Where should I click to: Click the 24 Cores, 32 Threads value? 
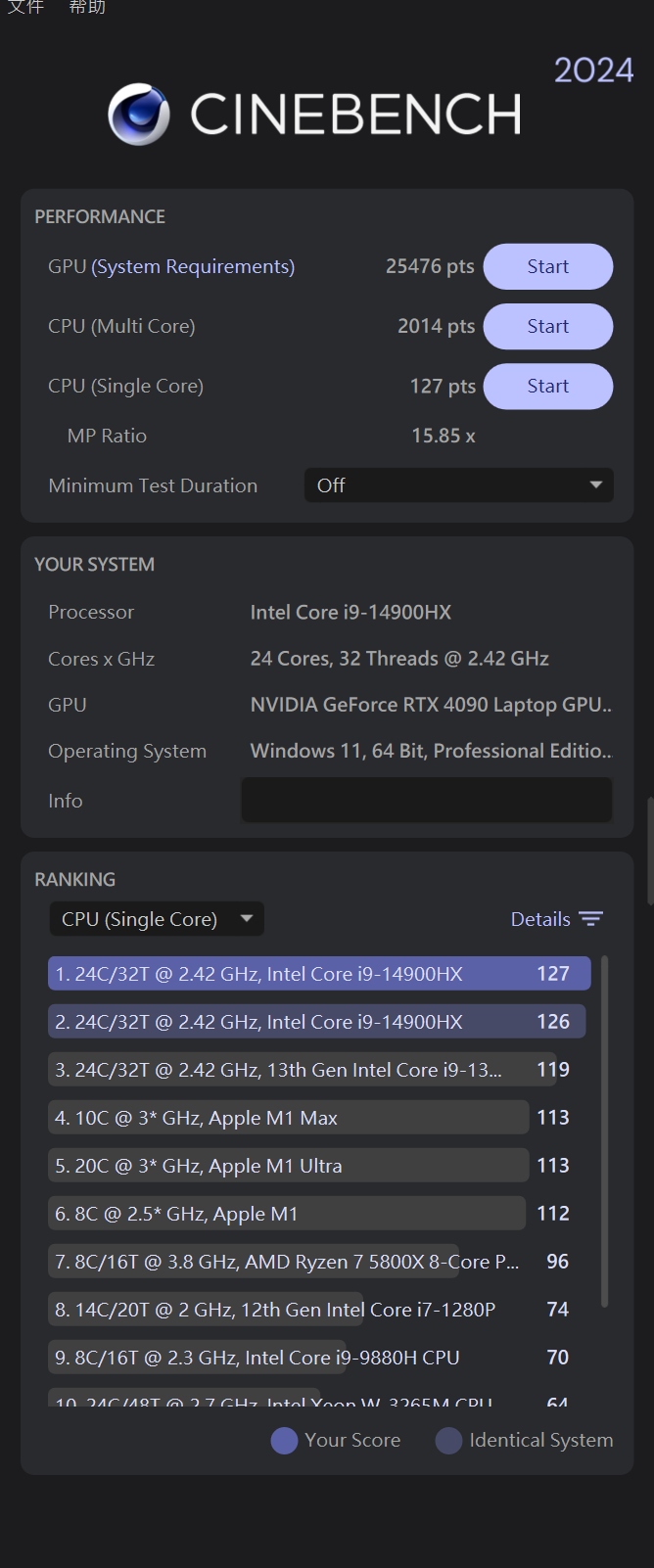click(399, 659)
